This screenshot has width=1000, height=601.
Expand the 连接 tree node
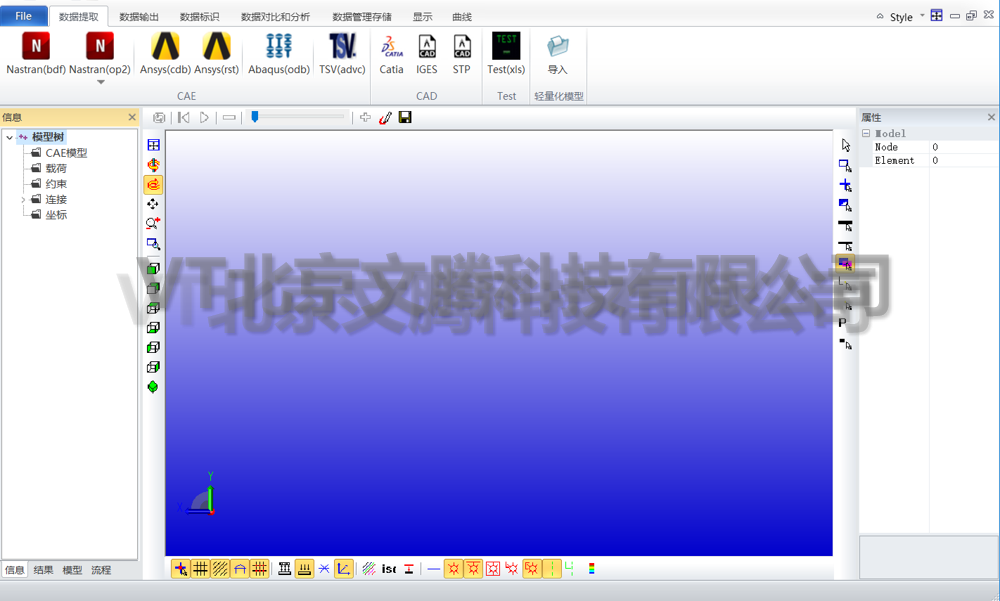23,200
